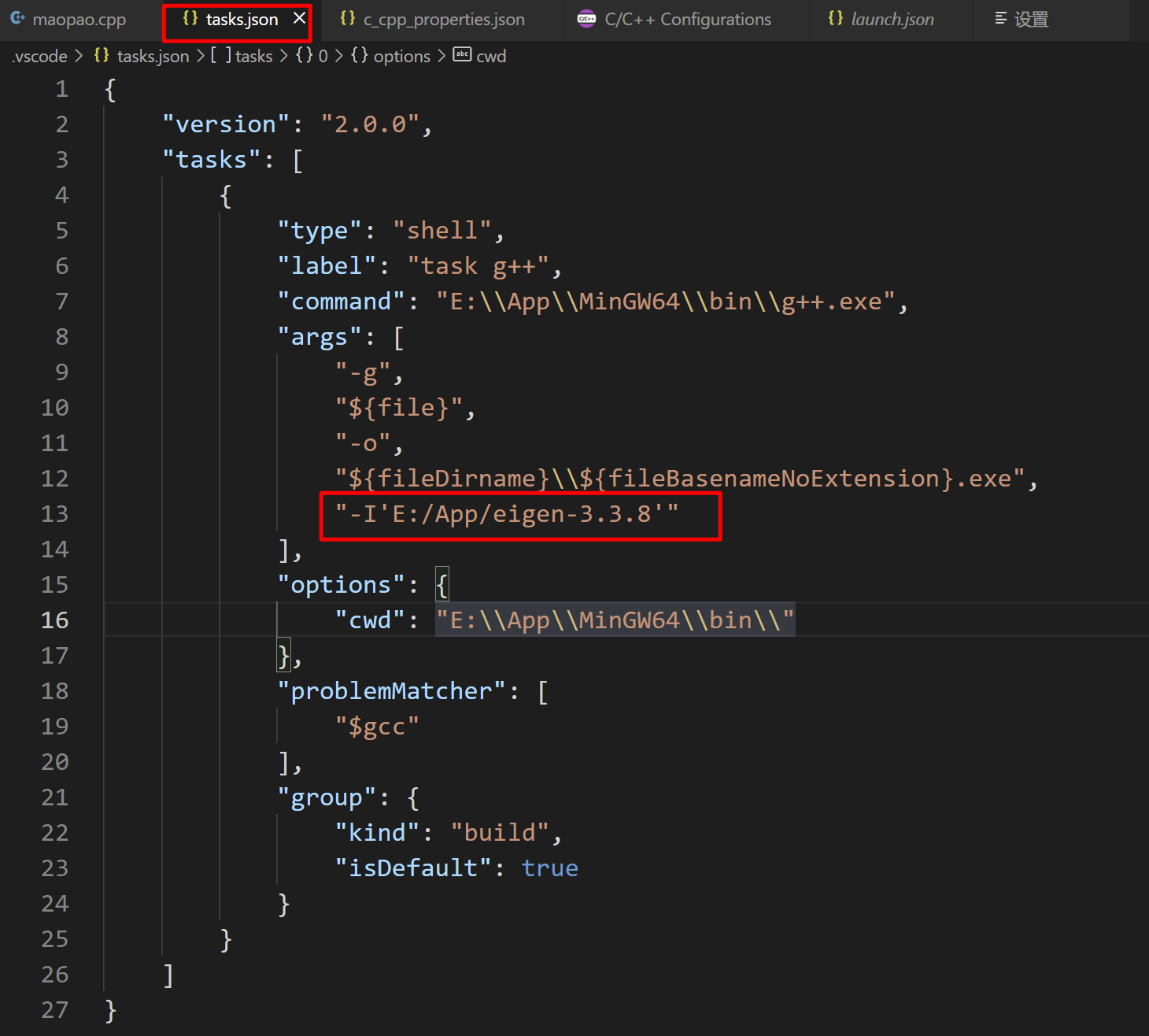The height and width of the screenshot is (1036, 1149).
Task: Select the C/C++ Configurations tab
Action: pos(687,19)
